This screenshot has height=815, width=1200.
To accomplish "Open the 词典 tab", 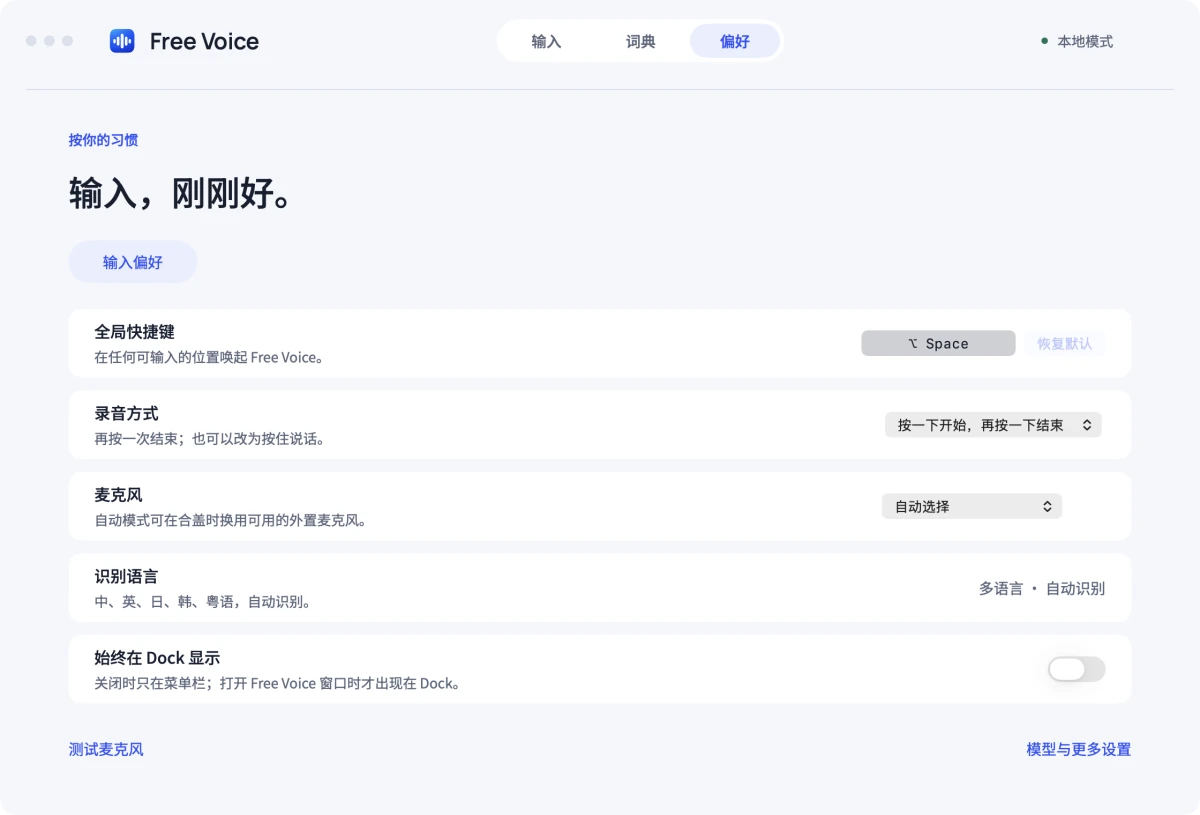I will coord(641,41).
